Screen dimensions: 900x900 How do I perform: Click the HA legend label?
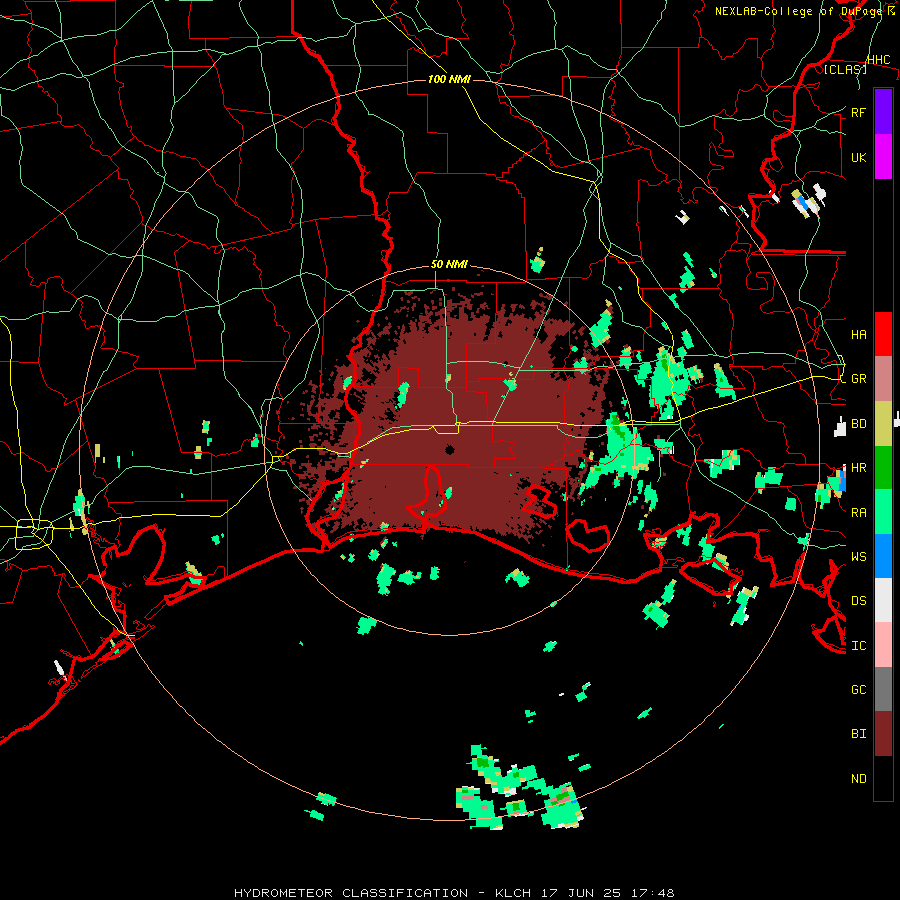pos(858,335)
